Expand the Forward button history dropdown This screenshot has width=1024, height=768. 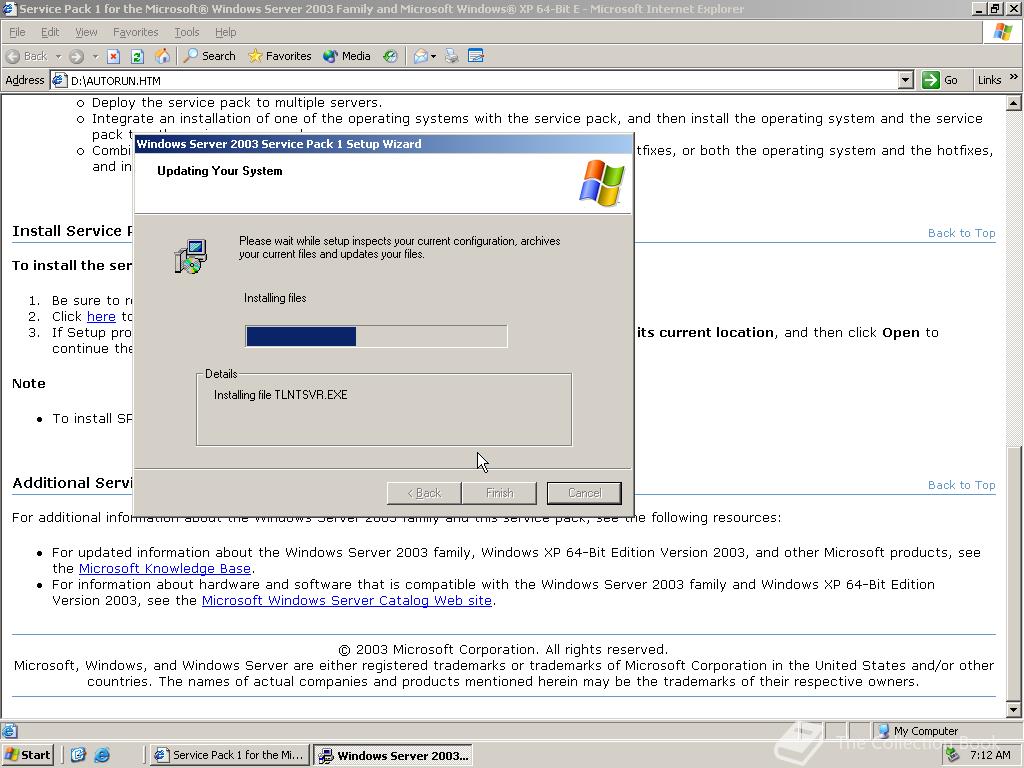pos(95,56)
